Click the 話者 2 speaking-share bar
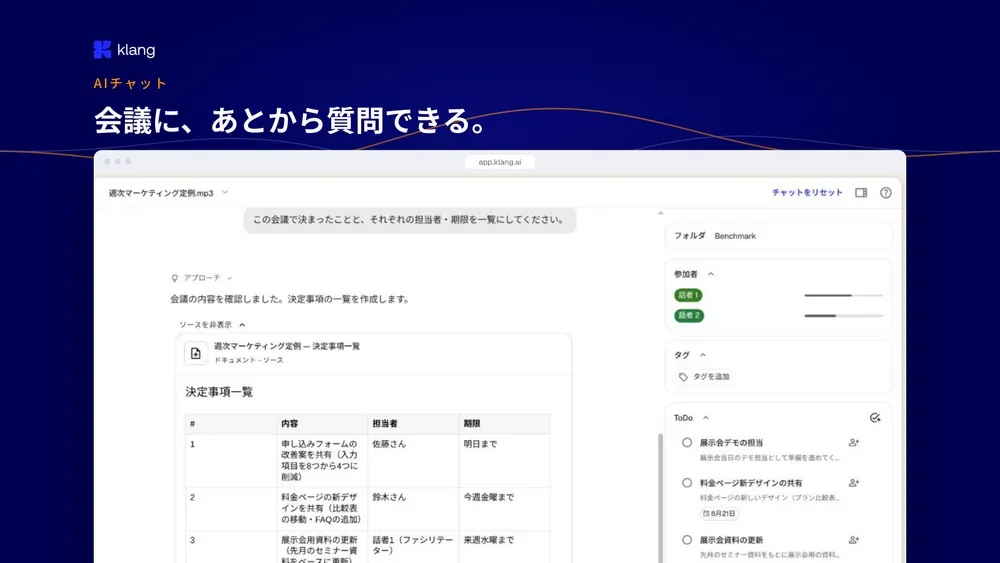 coord(844,316)
